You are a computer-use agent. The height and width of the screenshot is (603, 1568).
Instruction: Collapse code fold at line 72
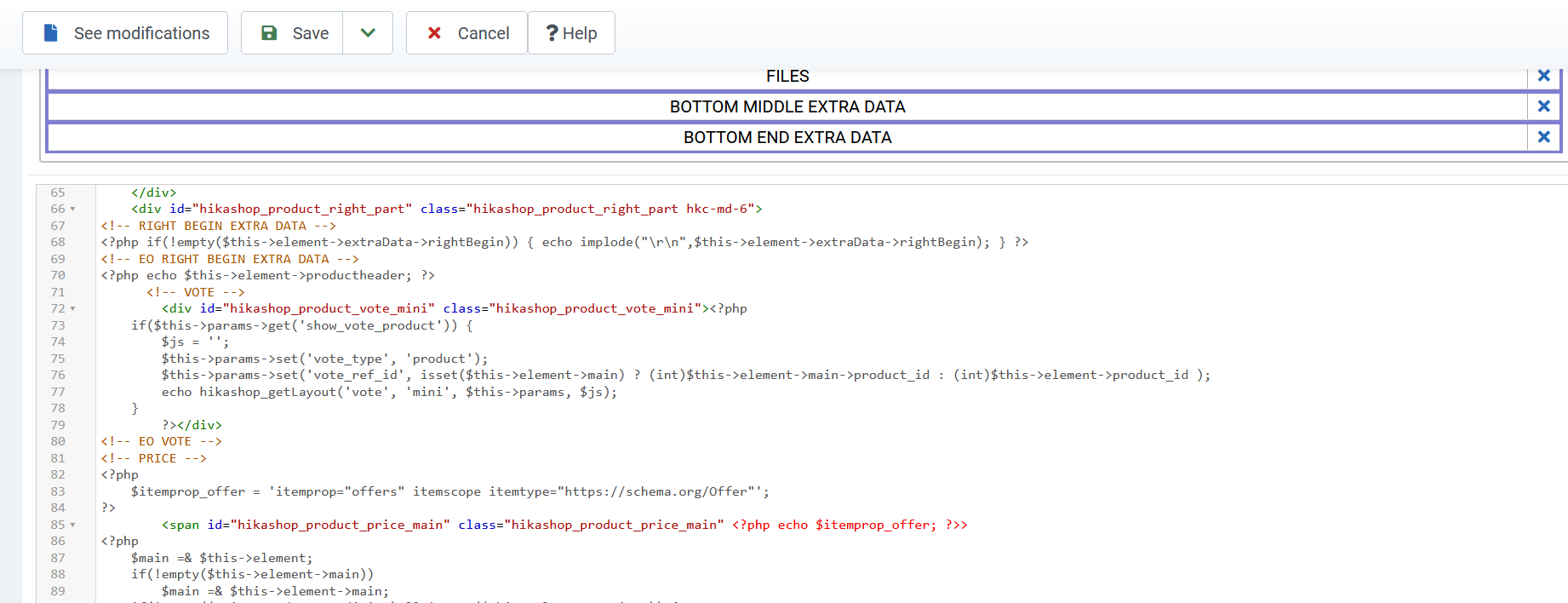[x=72, y=309]
